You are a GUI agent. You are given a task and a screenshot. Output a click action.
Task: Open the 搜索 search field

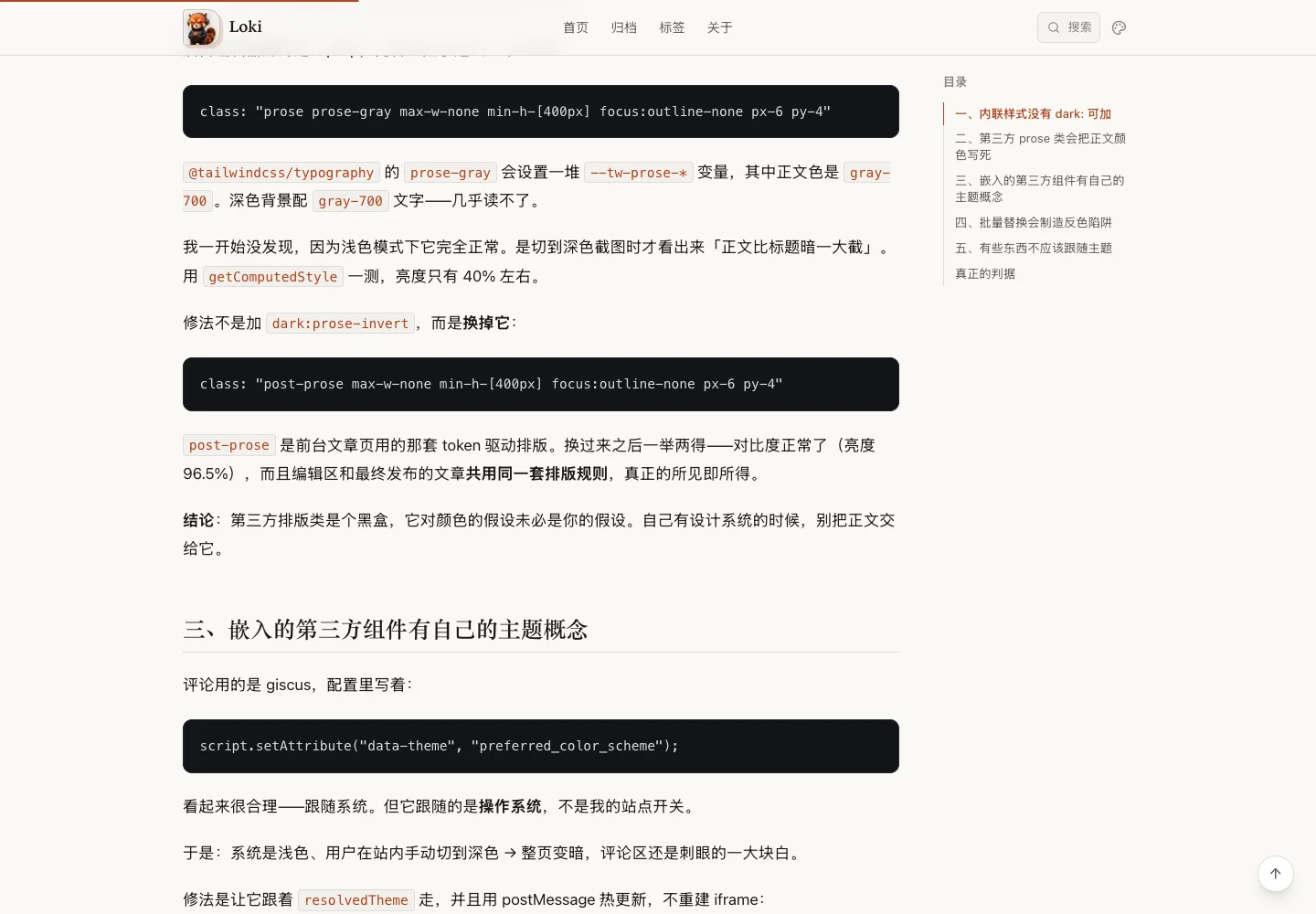[x=1068, y=27]
